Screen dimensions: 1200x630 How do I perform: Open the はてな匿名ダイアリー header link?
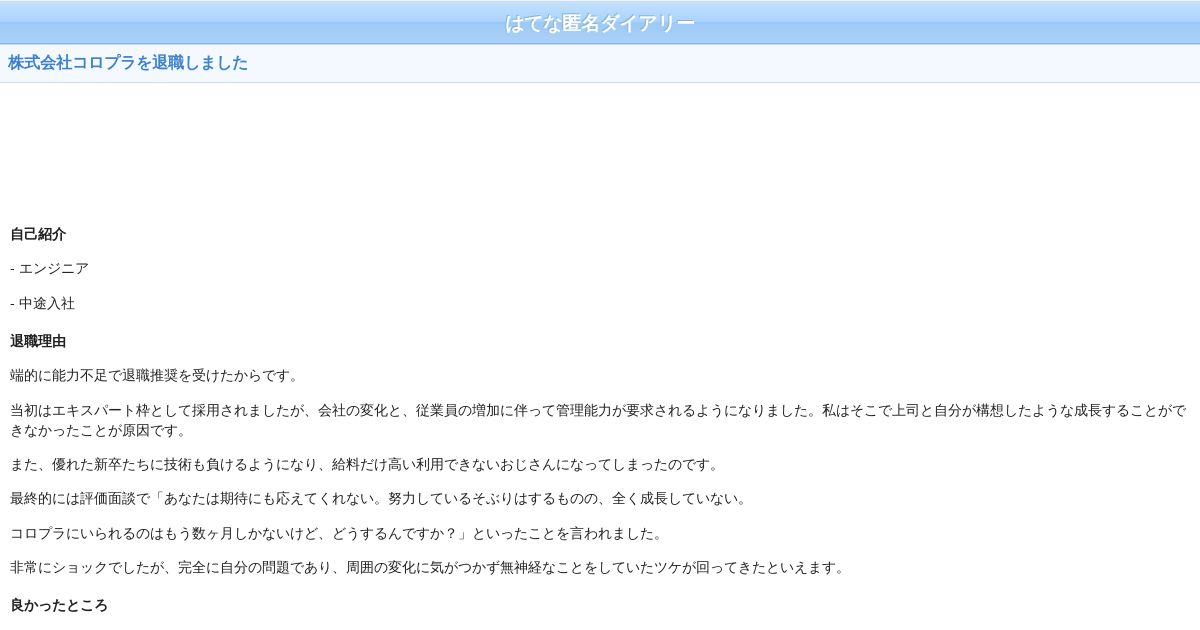tap(600, 23)
